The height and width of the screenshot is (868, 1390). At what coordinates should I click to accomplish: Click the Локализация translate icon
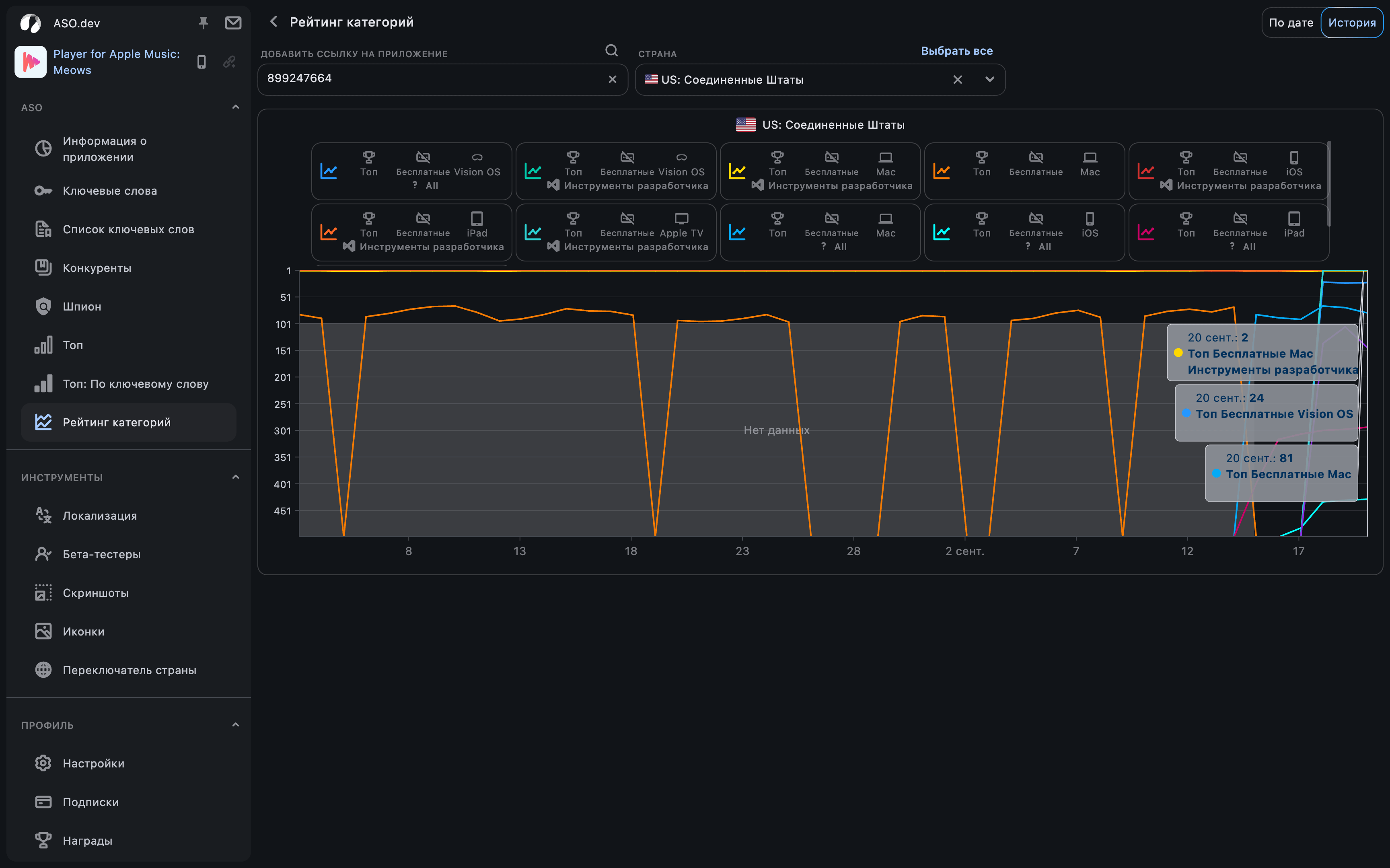(x=43, y=516)
